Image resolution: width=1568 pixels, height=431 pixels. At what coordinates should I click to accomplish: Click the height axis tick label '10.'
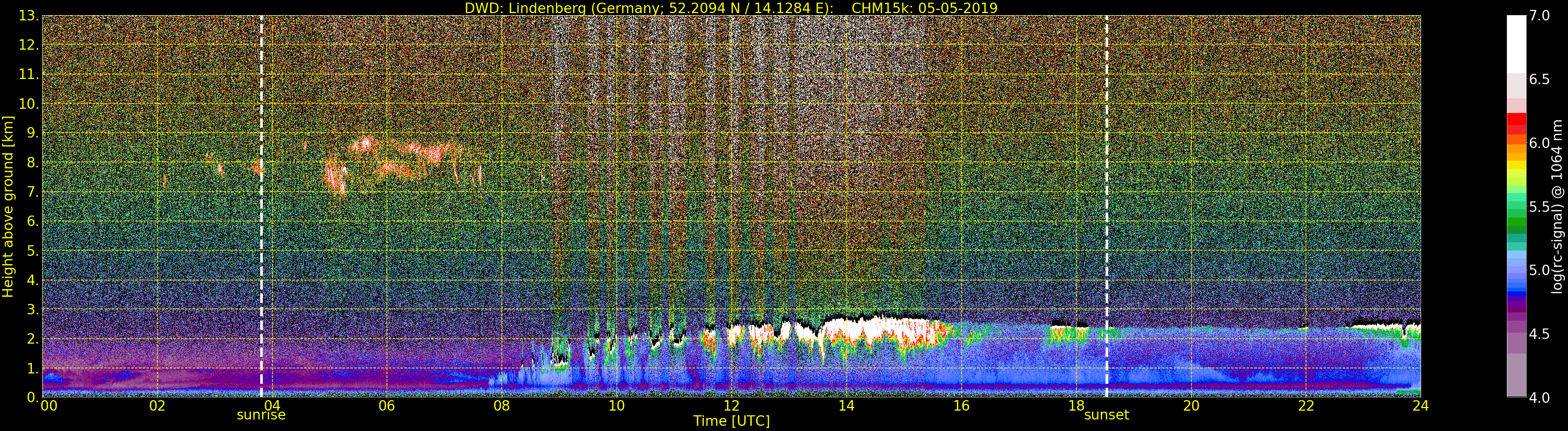click(29, 104)
